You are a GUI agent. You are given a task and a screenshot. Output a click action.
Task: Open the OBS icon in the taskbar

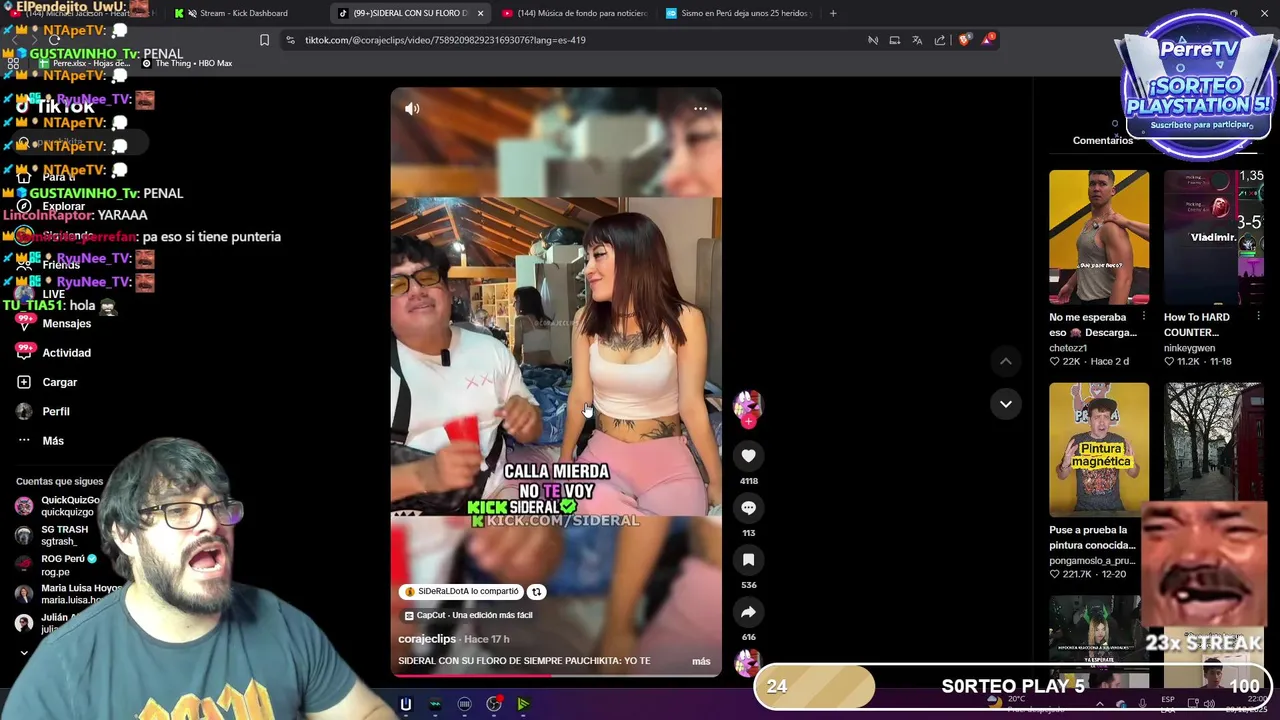494,705
